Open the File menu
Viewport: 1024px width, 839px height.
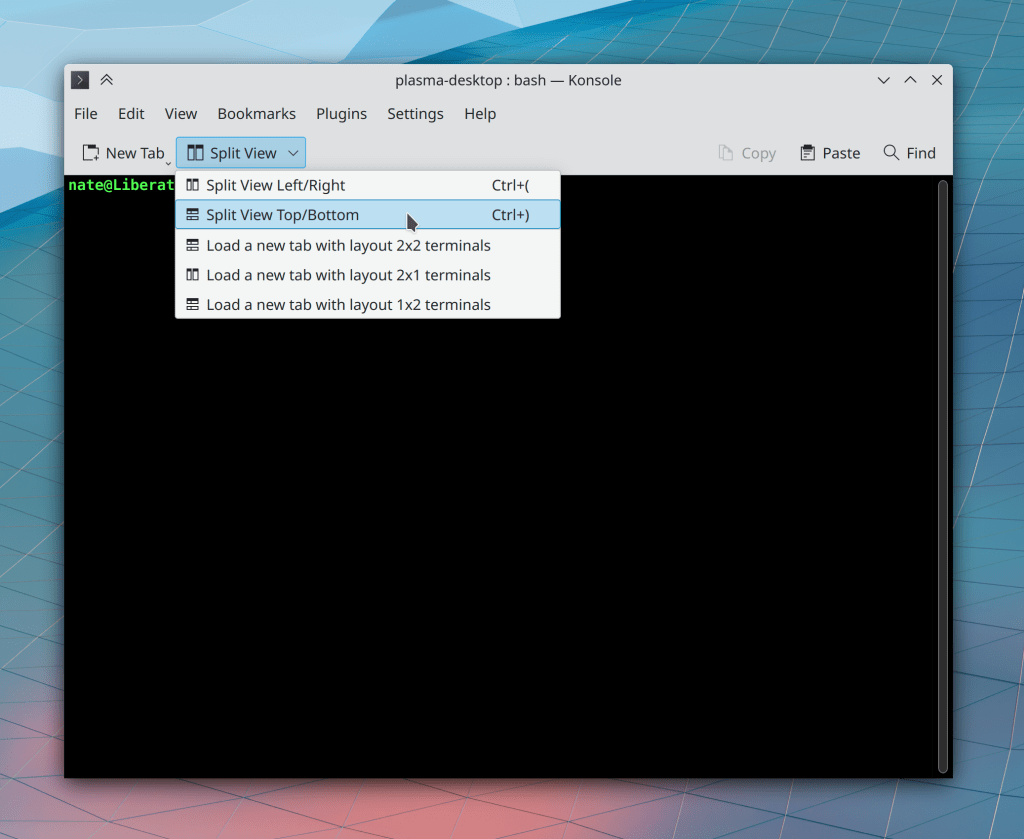point(86,114)
